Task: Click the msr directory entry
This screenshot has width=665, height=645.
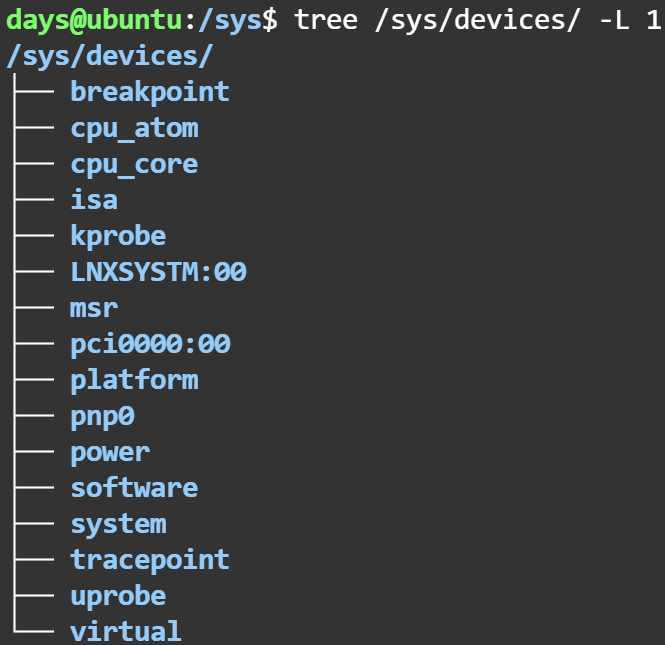Action: 94,308
